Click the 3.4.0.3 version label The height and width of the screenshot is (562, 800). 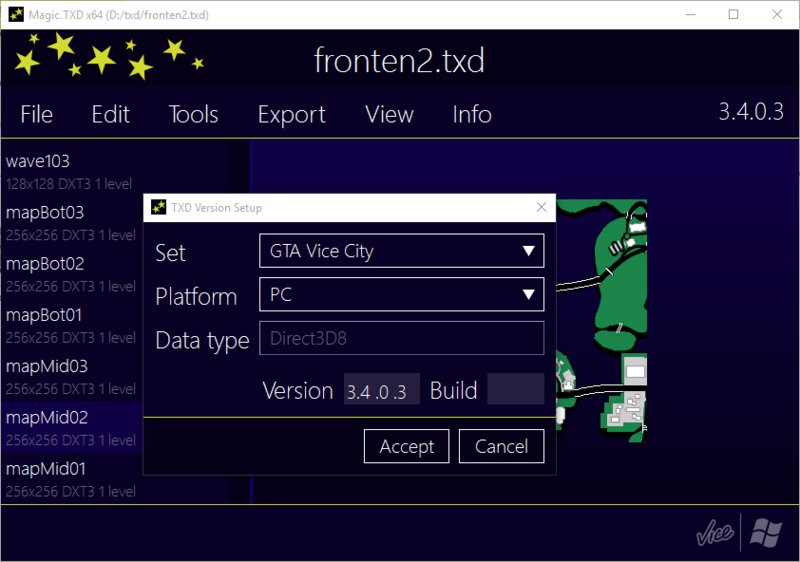[751, 112]
